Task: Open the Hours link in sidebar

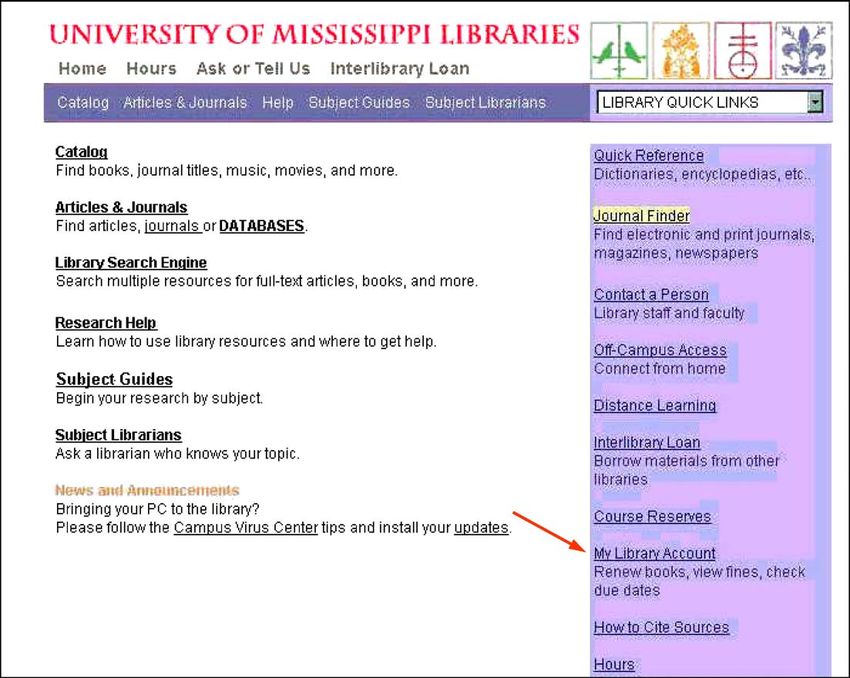Action: pyautogui.click(x=614, y=664)
